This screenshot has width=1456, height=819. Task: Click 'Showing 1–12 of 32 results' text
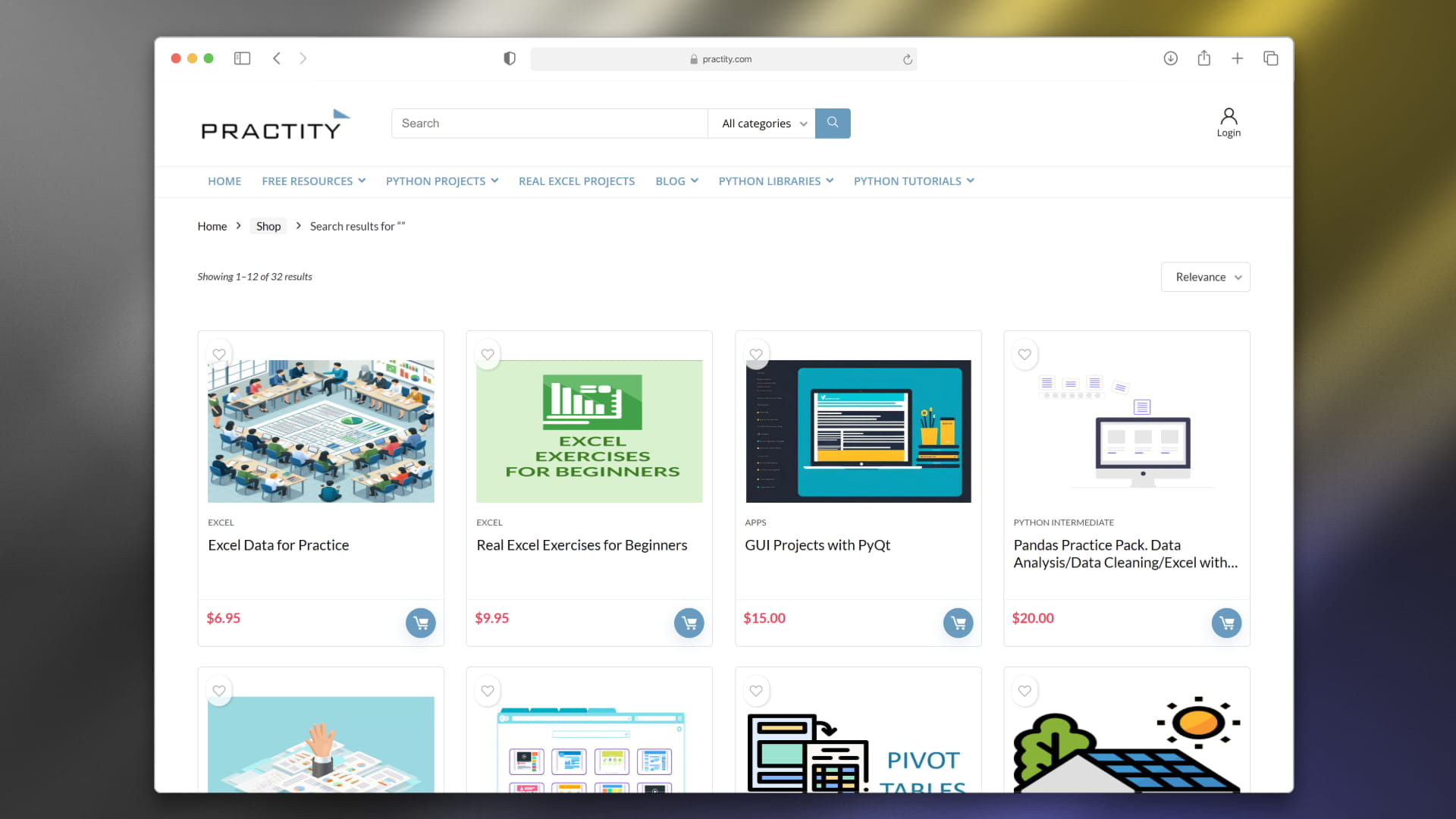[x=255, y=277]
